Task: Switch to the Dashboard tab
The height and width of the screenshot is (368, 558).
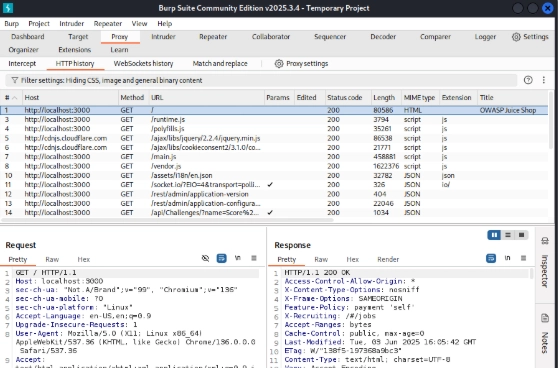Action: click(27, 37)
